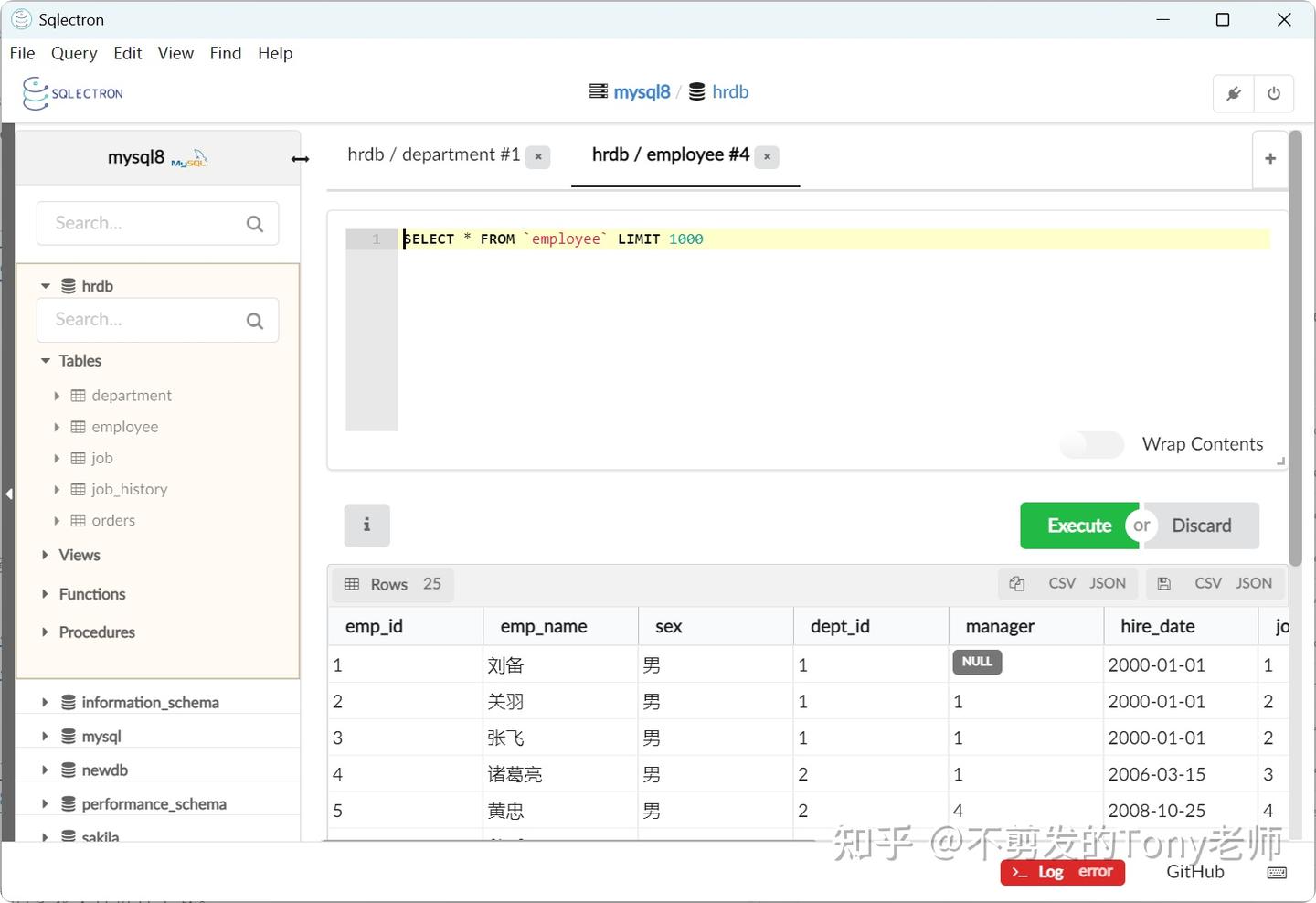This screenshot has width=1316, height=903.
Task: Click the magnifier icon in hrdb table search
Action: [255, 321]
